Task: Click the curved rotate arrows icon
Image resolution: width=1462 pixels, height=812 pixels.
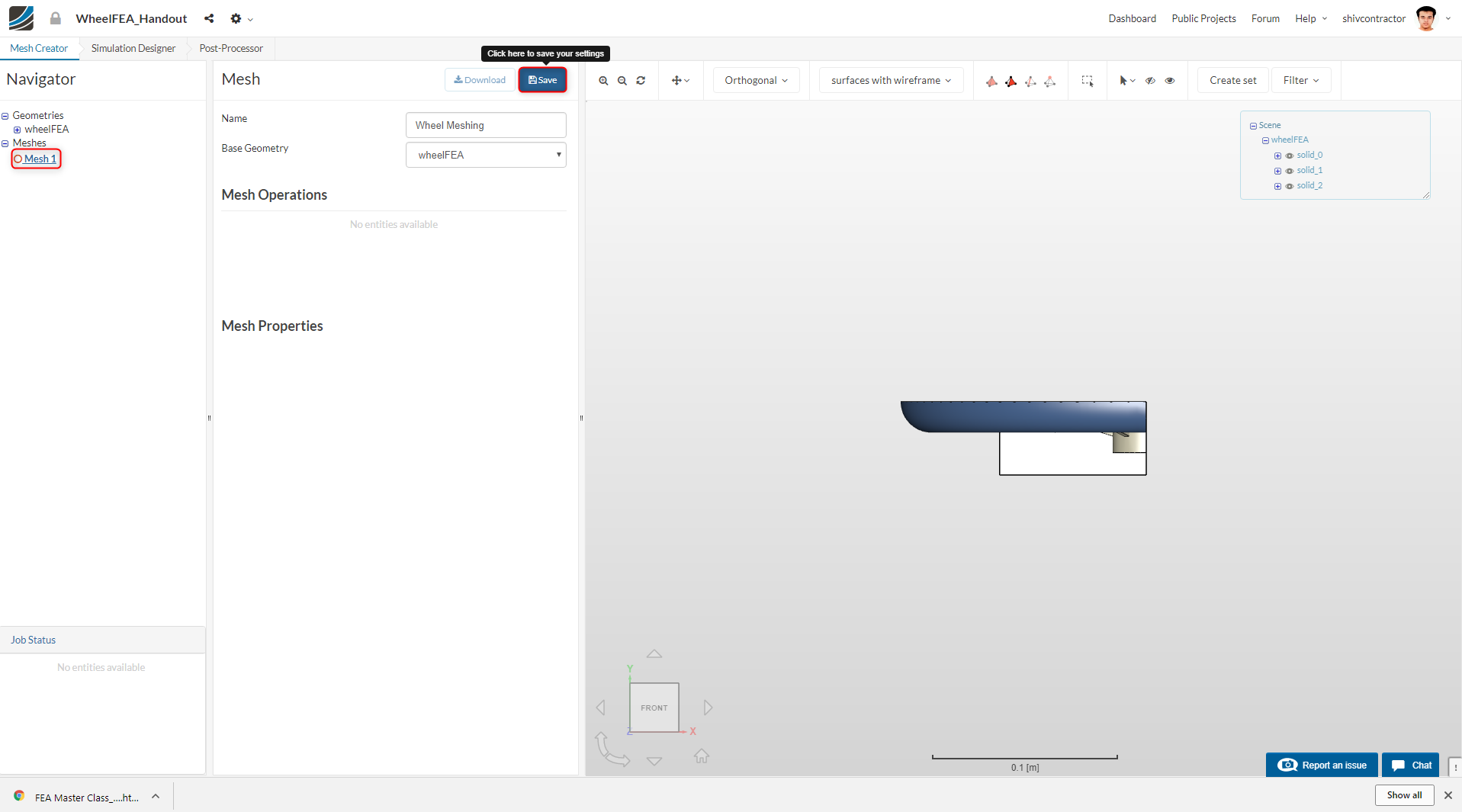Action: pos(612,749)
